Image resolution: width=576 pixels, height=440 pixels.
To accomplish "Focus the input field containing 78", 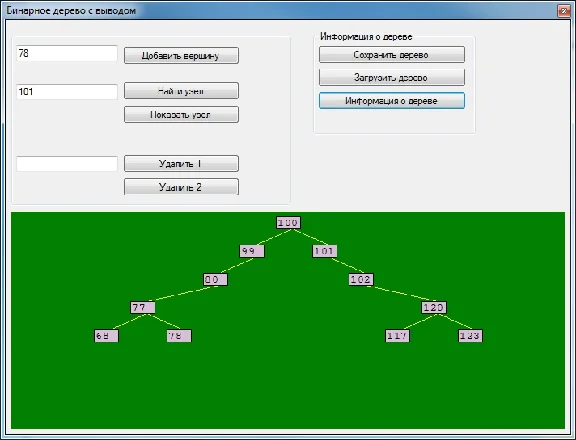I will tap(67, 54).
